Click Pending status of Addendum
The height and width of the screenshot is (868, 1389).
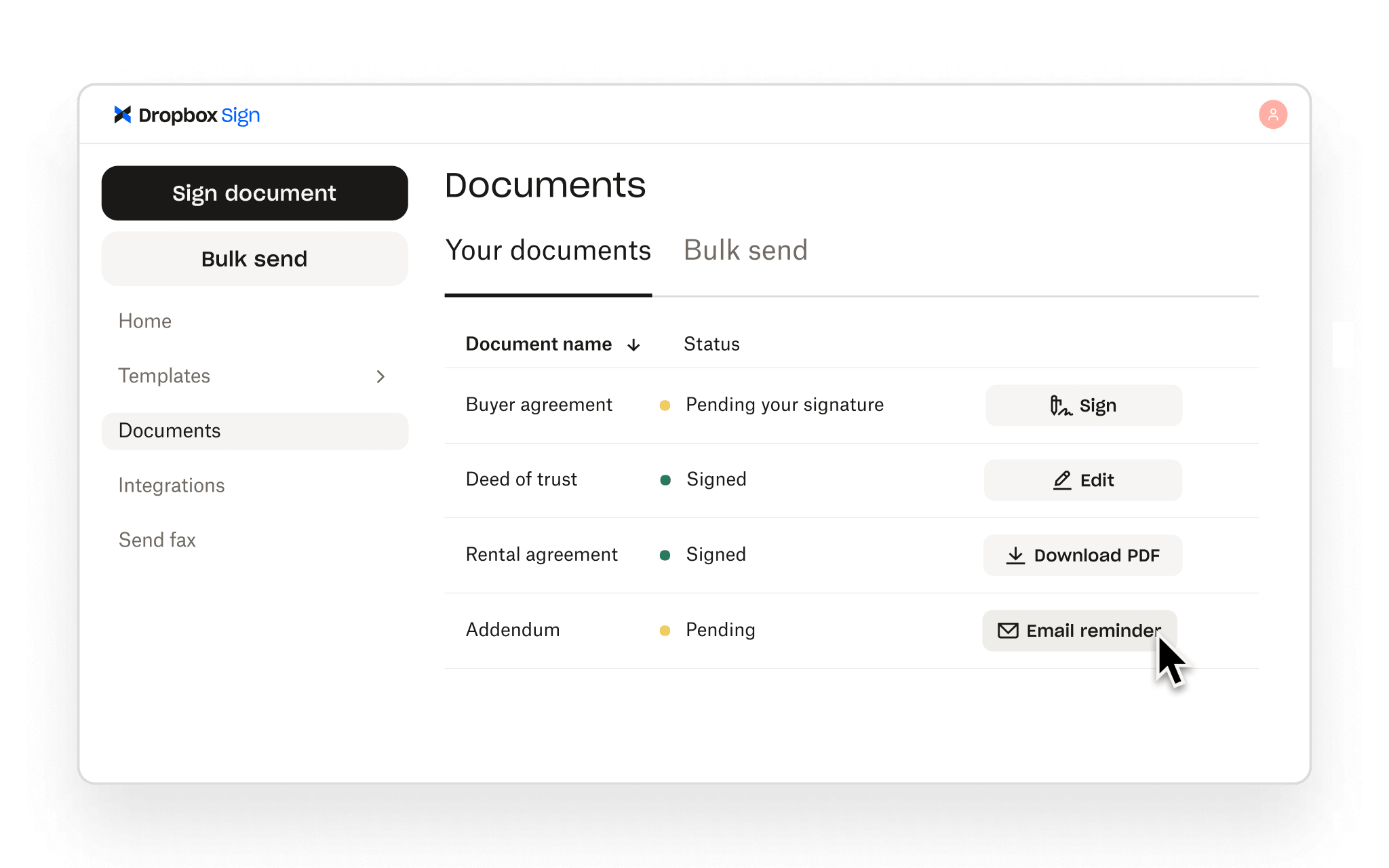[720, 630]
